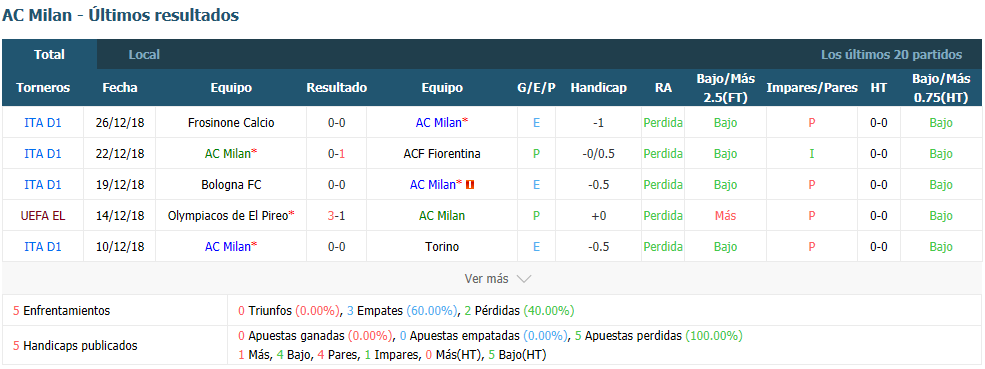Screen dimensions: 985x369
Task: Click ITA D1 in the 26/12/18 row
Action: point(43,123)
